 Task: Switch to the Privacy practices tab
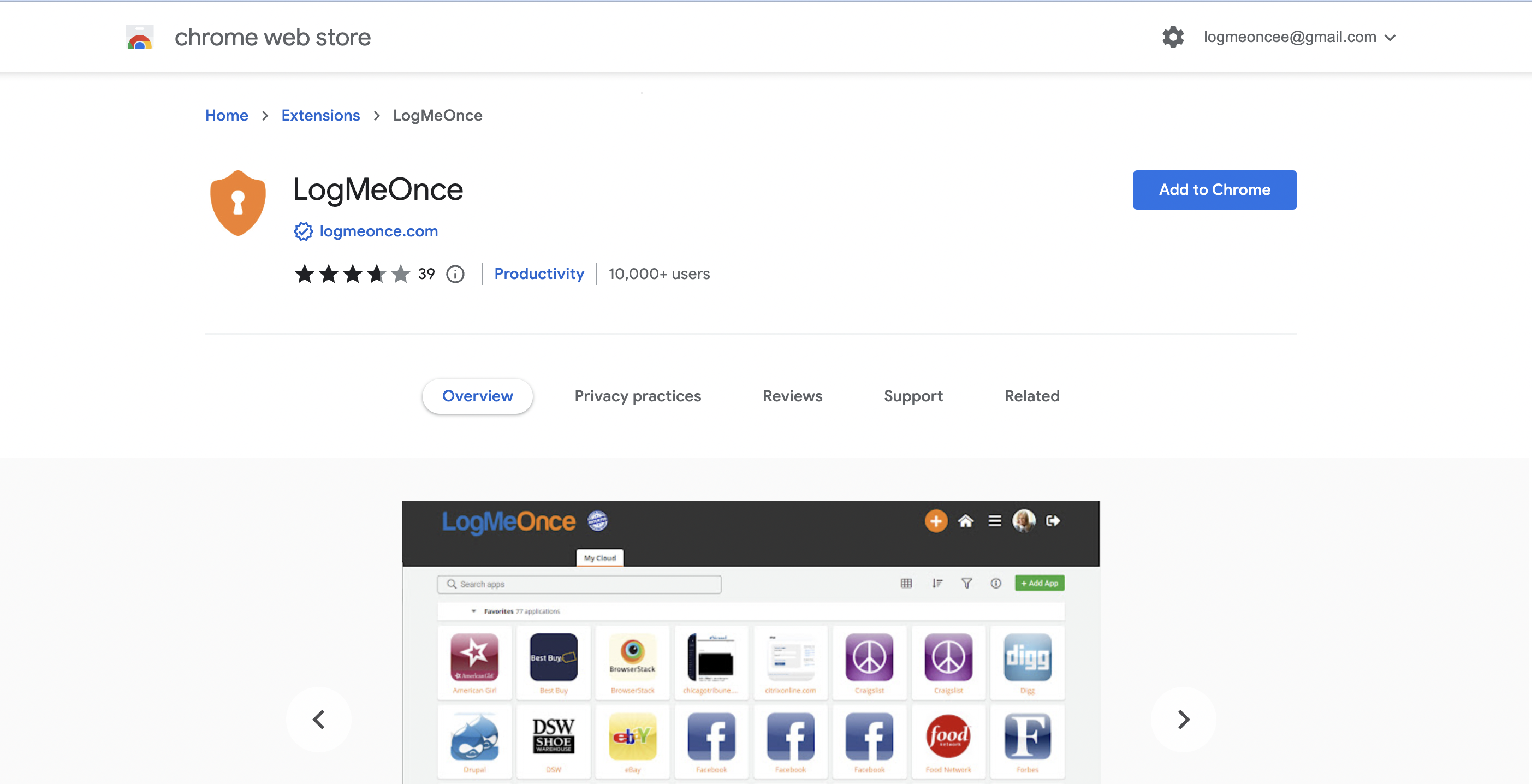click(x=638, y=396)
